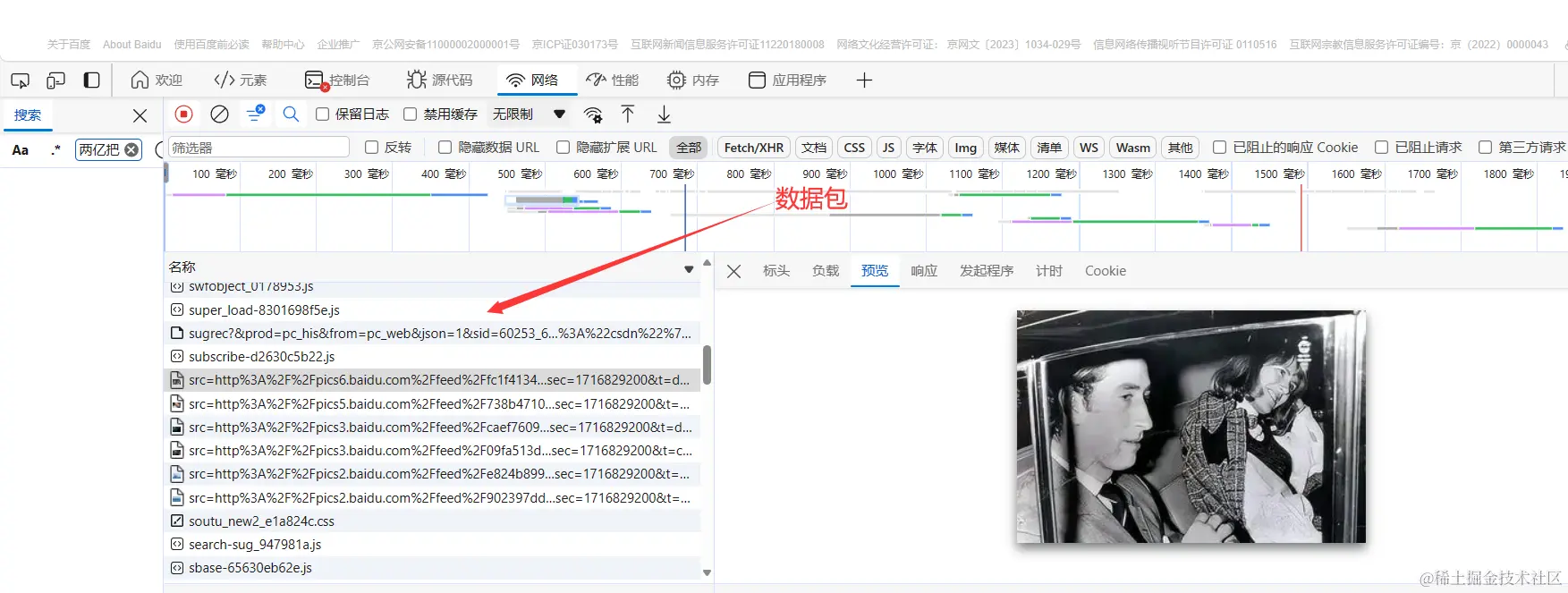The height and width of the screenshot is (593, 1568).
Task: Filter by Wasm requests
Action: [1133, 148]
